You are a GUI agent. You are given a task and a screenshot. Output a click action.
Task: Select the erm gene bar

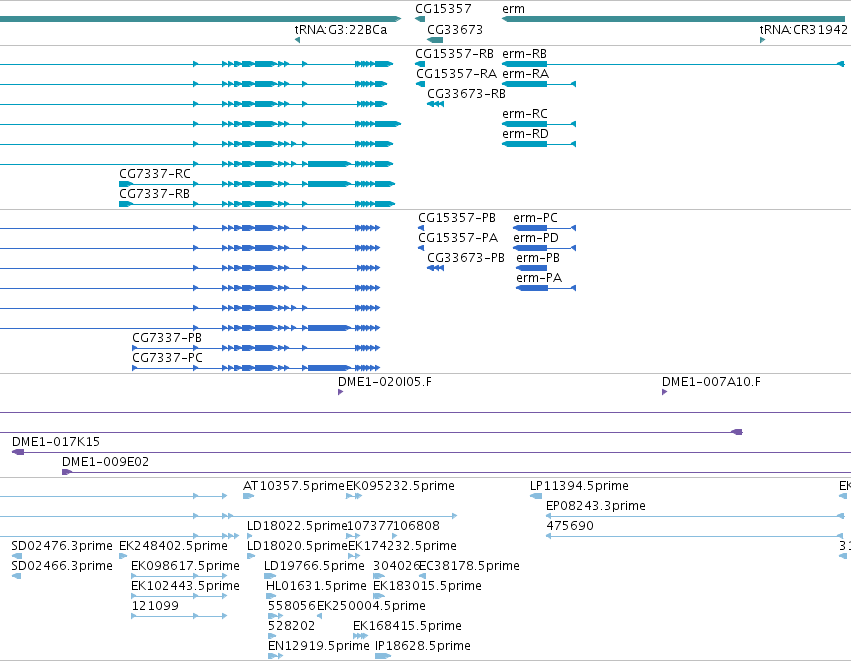point(675,19)
